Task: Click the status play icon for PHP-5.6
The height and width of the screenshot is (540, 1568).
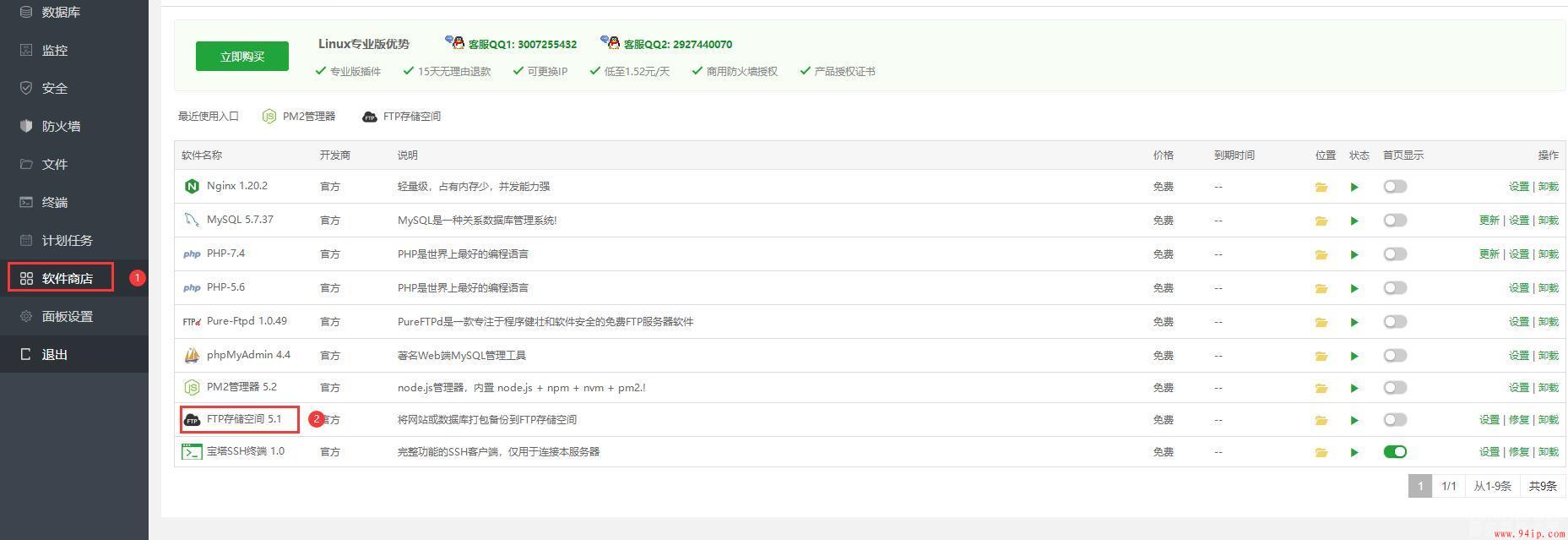Action: (1354, 288)
